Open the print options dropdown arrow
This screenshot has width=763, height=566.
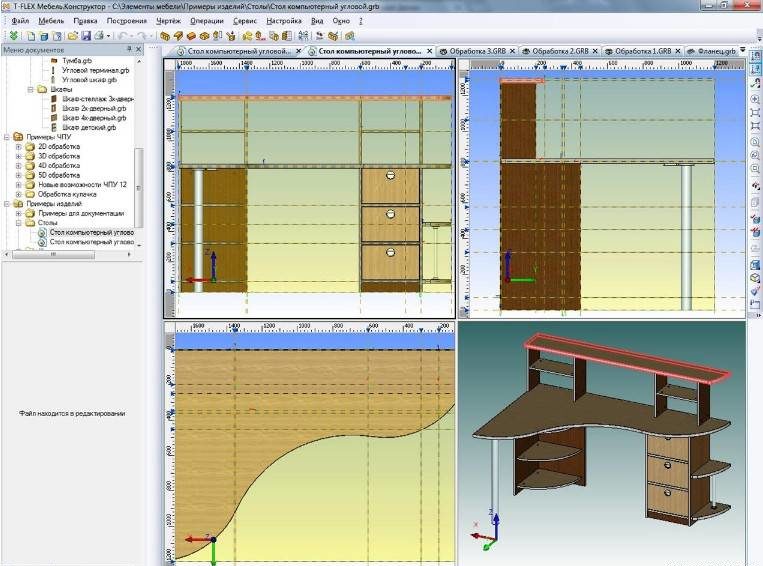tap(108, 36)
